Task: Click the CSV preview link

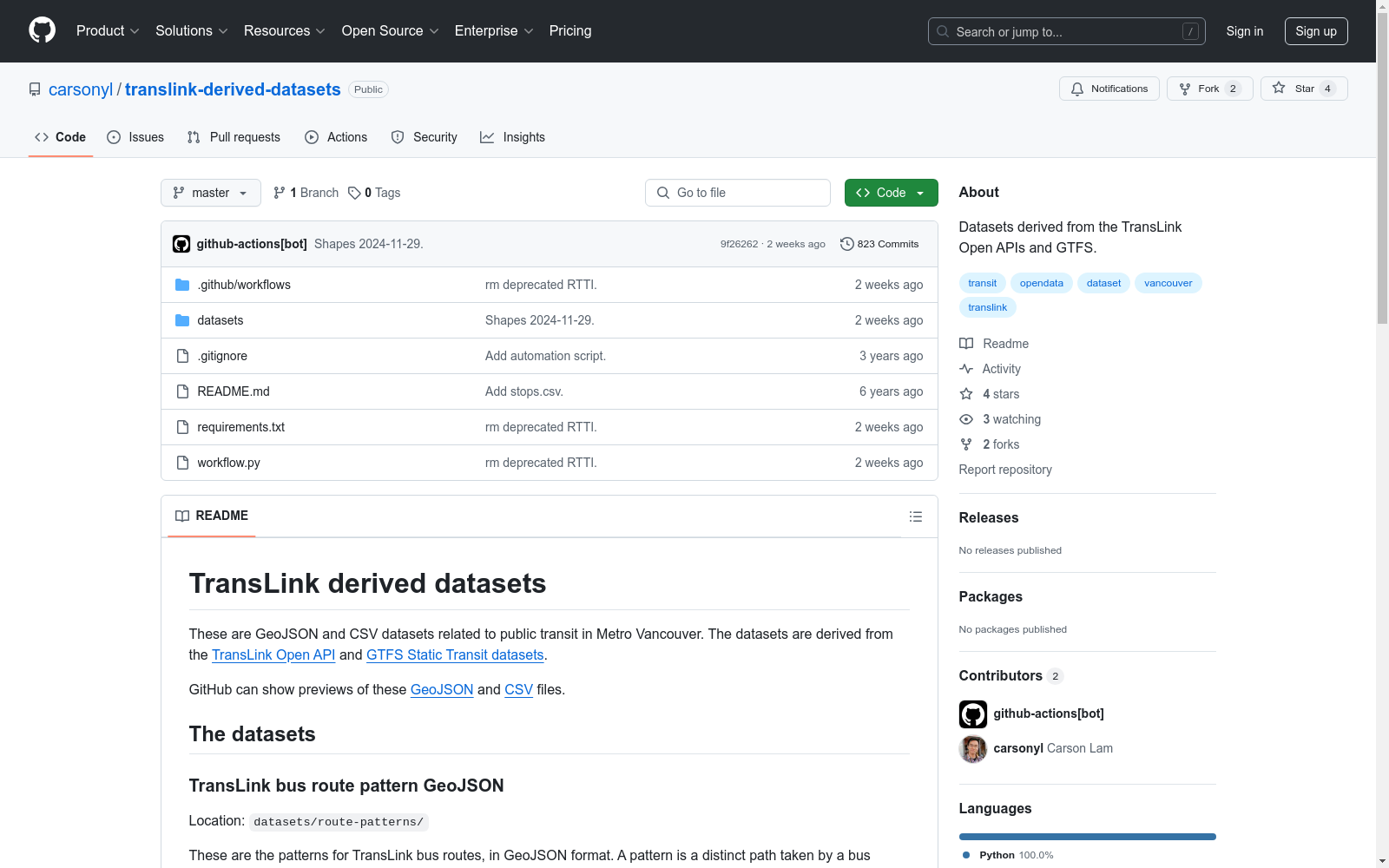Action: [518, 689]
